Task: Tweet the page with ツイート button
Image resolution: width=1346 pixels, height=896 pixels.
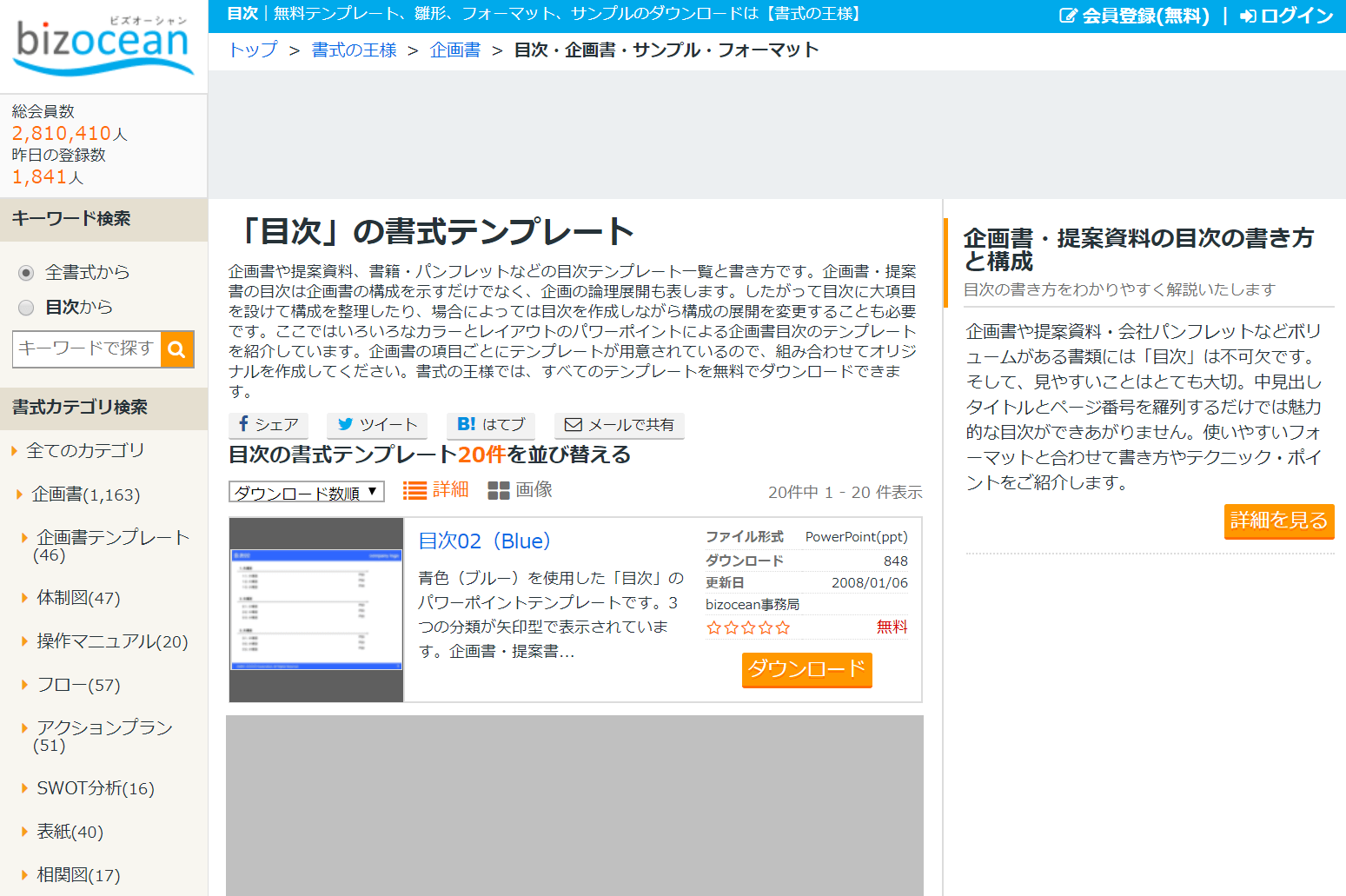Action: (x=377, y=425)
